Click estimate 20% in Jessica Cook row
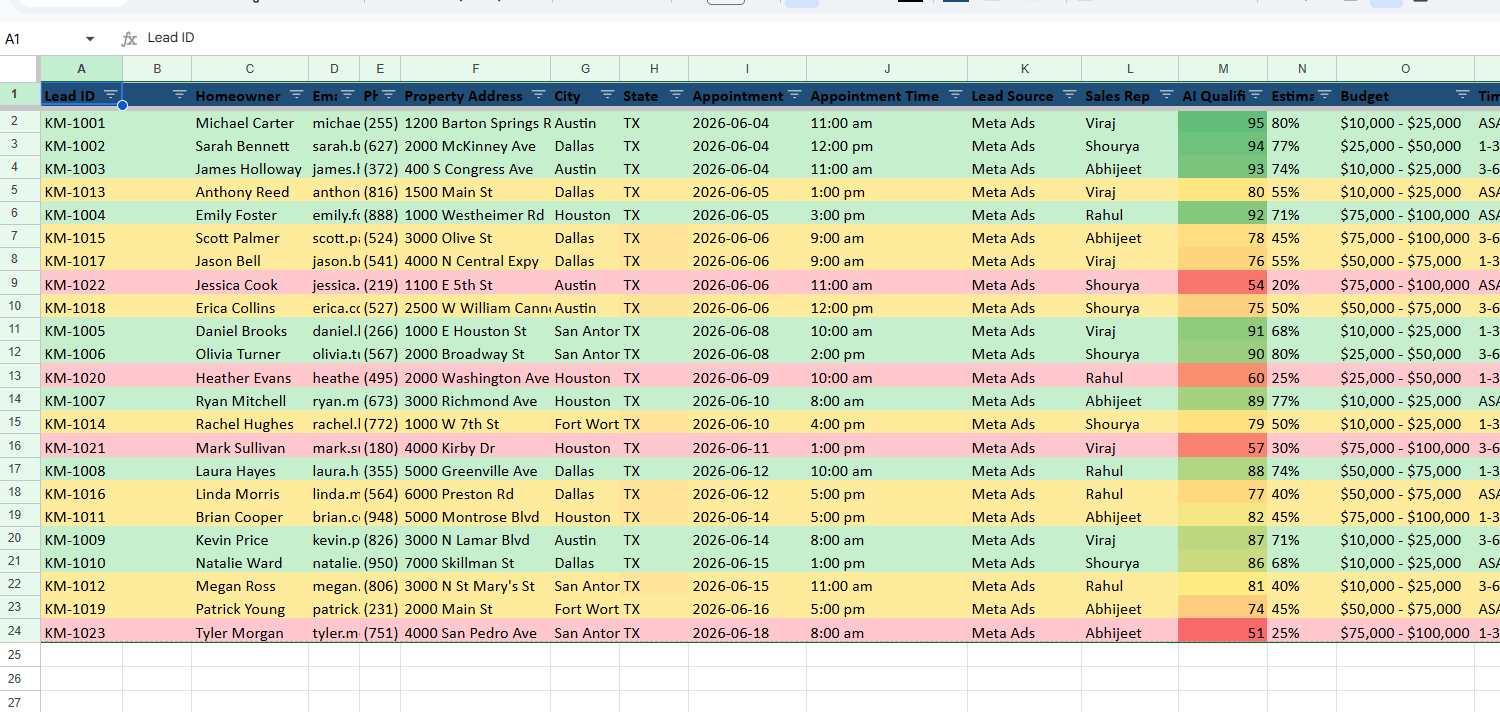Screen dimensions: 1500x712 (1302, 284)
